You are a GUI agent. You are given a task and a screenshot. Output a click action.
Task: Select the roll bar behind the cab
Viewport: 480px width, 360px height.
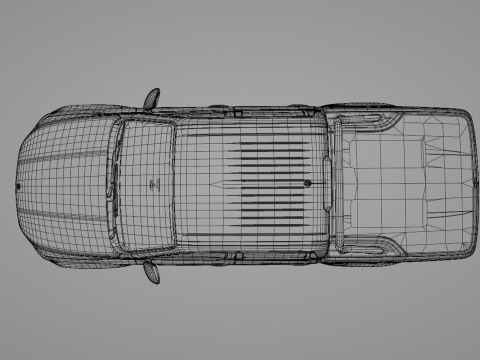(x=339, y=183)
